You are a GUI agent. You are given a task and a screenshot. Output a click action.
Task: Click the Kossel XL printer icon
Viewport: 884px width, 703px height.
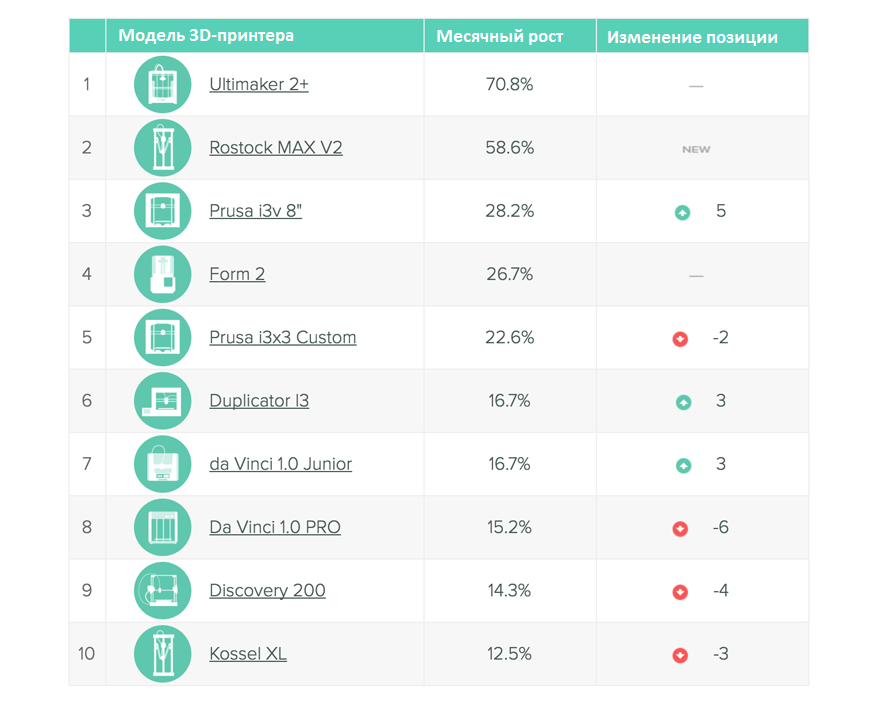pos(162,654)
